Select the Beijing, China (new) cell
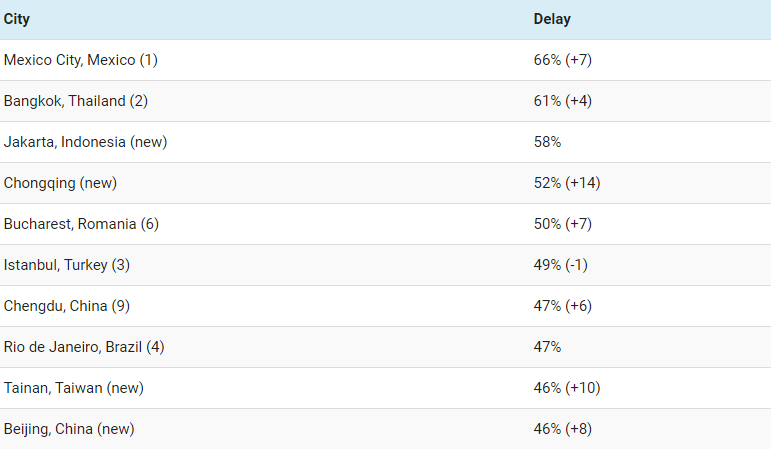771x457 pixels. (x=69, y=429)
